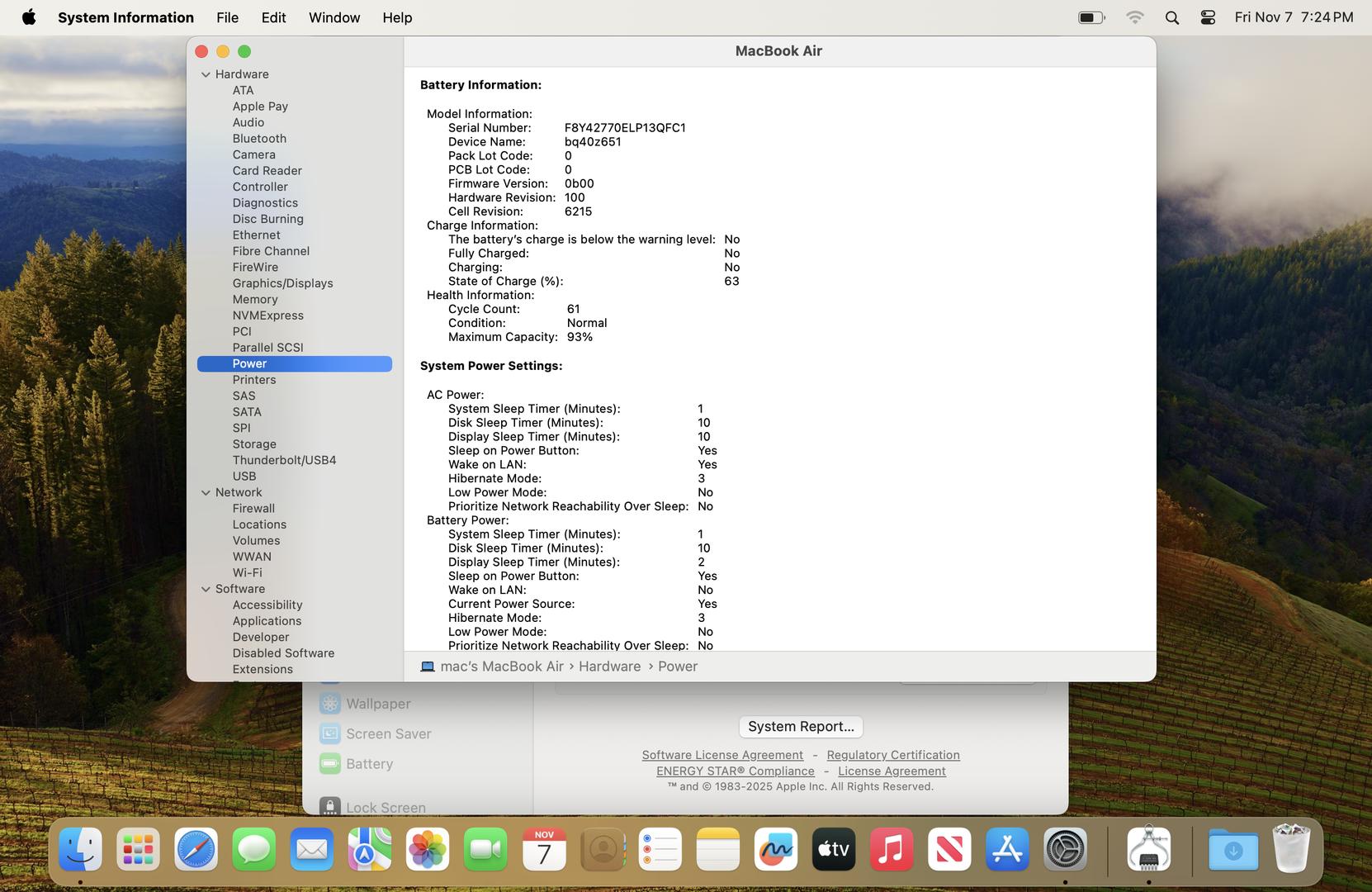Open the Software License Agreement link
The image size is (1372, 892).
721,755
